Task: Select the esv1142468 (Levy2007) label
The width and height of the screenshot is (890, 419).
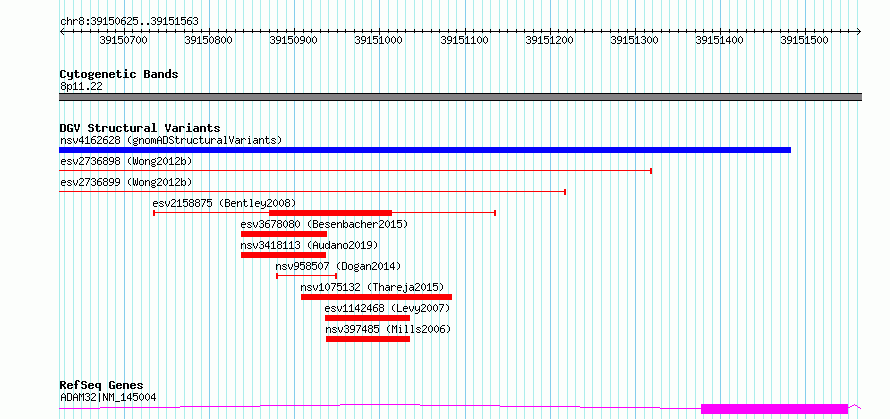Action: (x=387, y=308)
